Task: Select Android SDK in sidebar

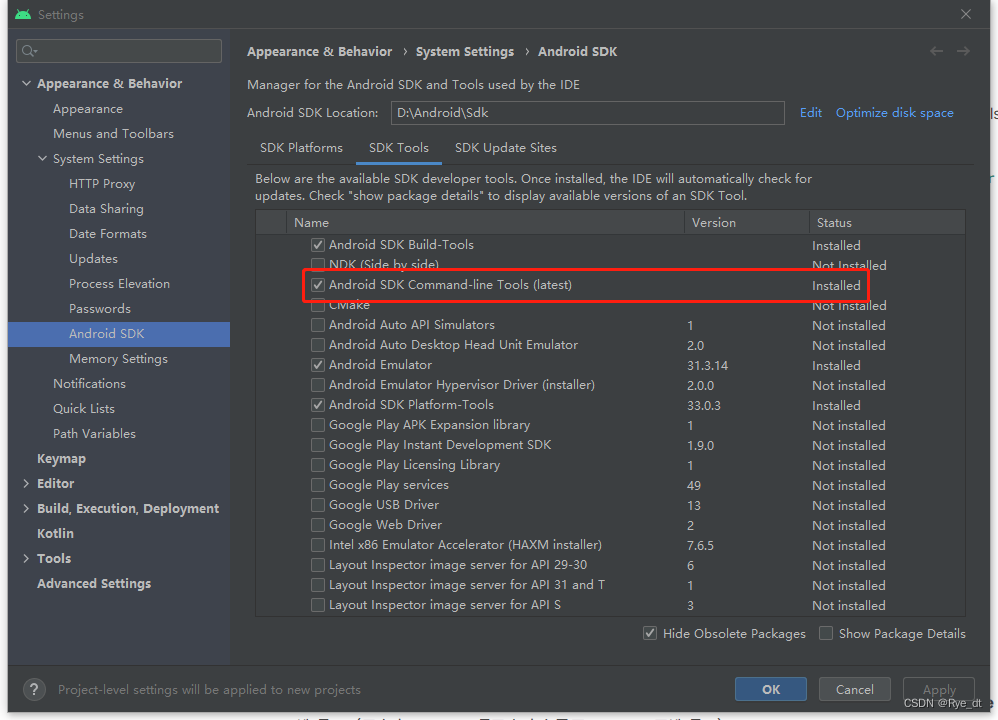Action: click(119, 334)
